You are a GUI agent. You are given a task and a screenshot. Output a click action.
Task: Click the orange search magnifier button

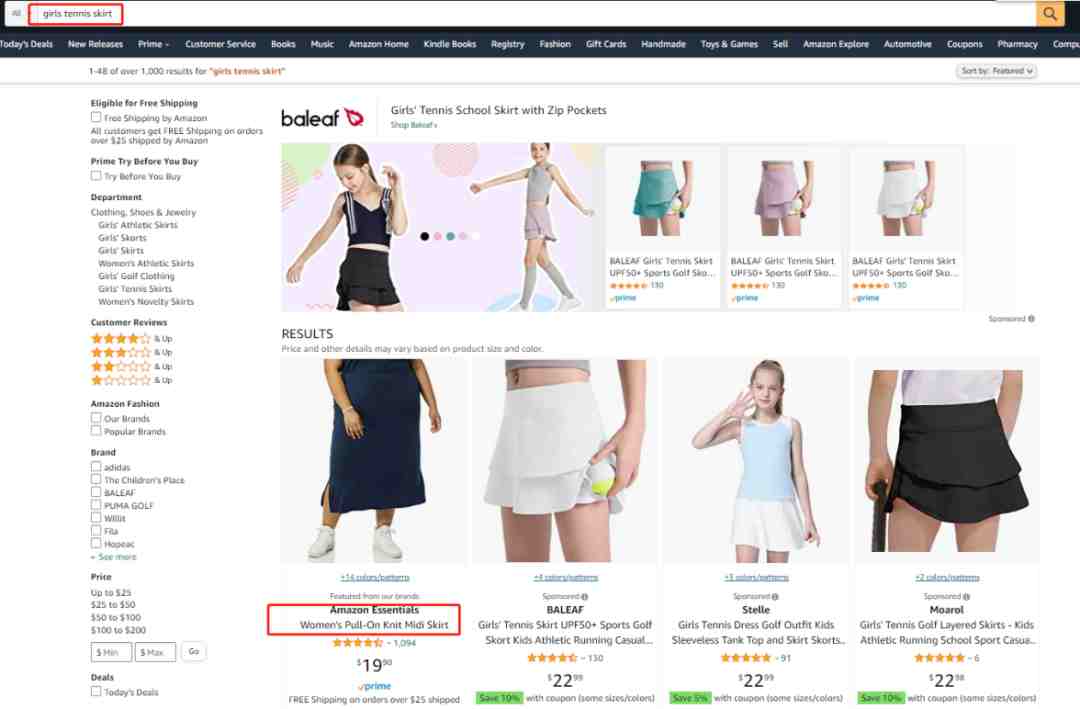tap(1050, 13)
